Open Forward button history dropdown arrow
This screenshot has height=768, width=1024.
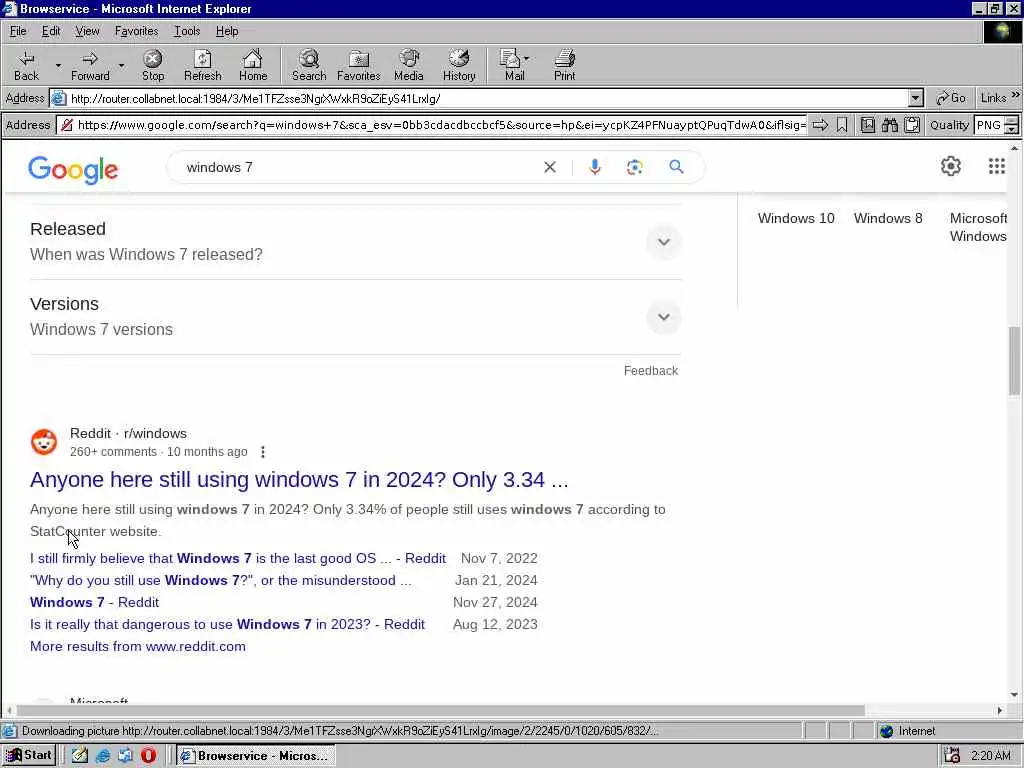pos(121,65)
